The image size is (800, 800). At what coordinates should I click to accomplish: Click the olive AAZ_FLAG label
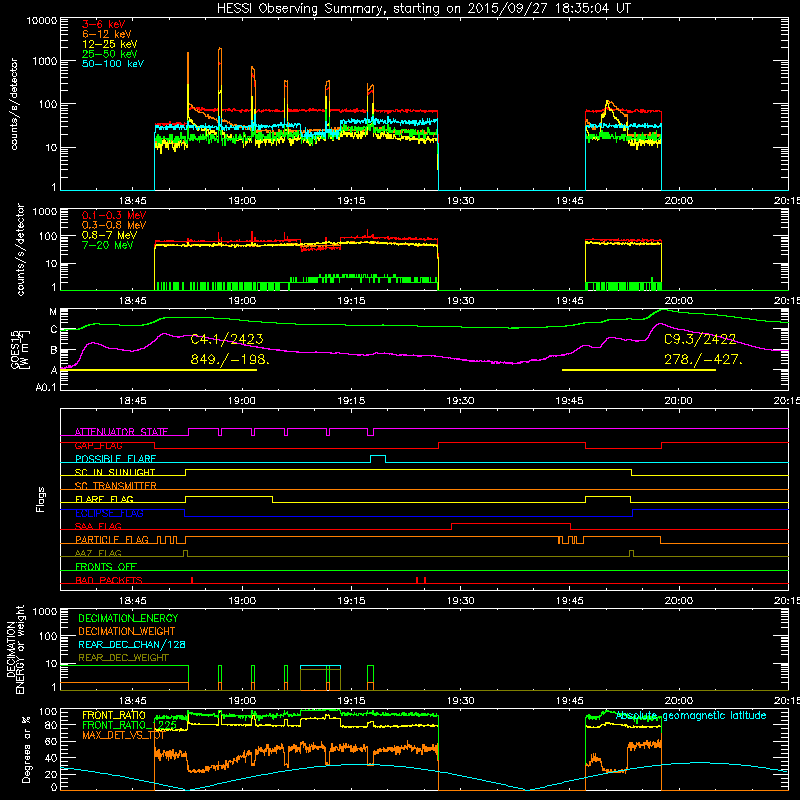[x=98, y=553]
